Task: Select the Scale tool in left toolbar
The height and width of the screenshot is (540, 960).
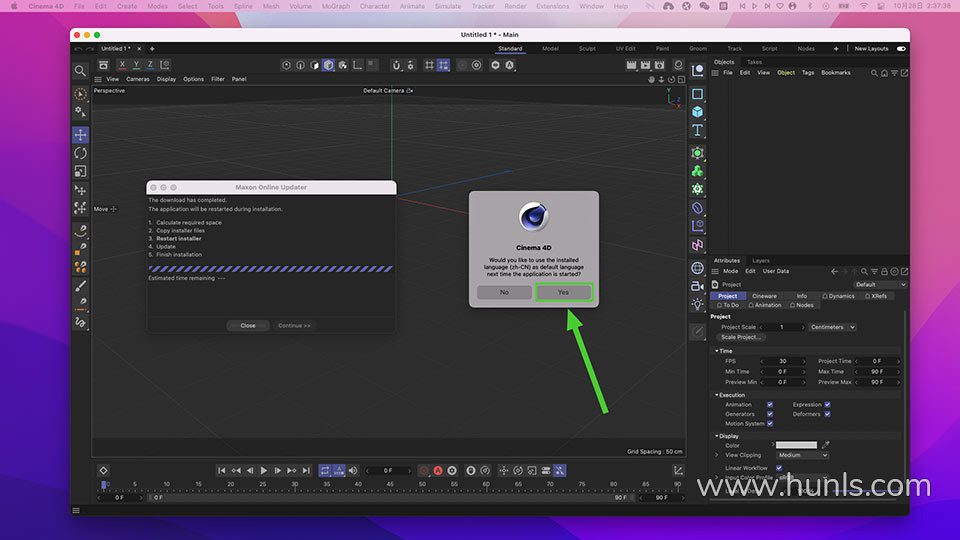Action: point(80,171)
